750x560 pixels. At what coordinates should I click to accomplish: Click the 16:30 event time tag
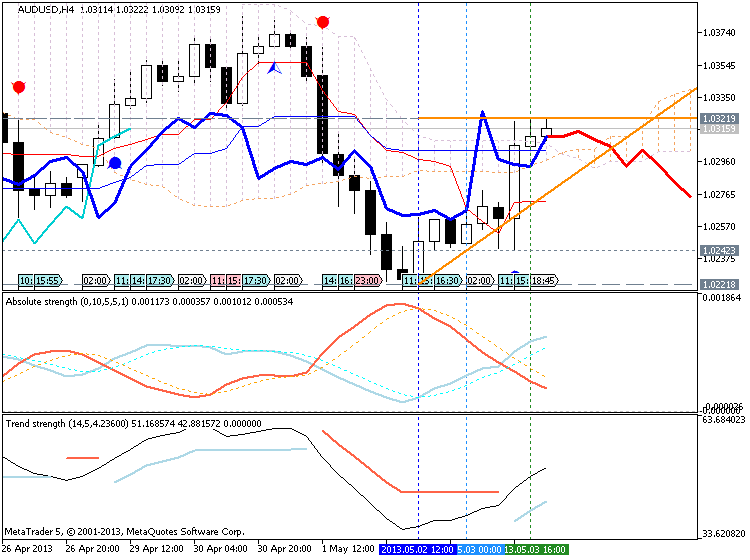coord(447,281)
